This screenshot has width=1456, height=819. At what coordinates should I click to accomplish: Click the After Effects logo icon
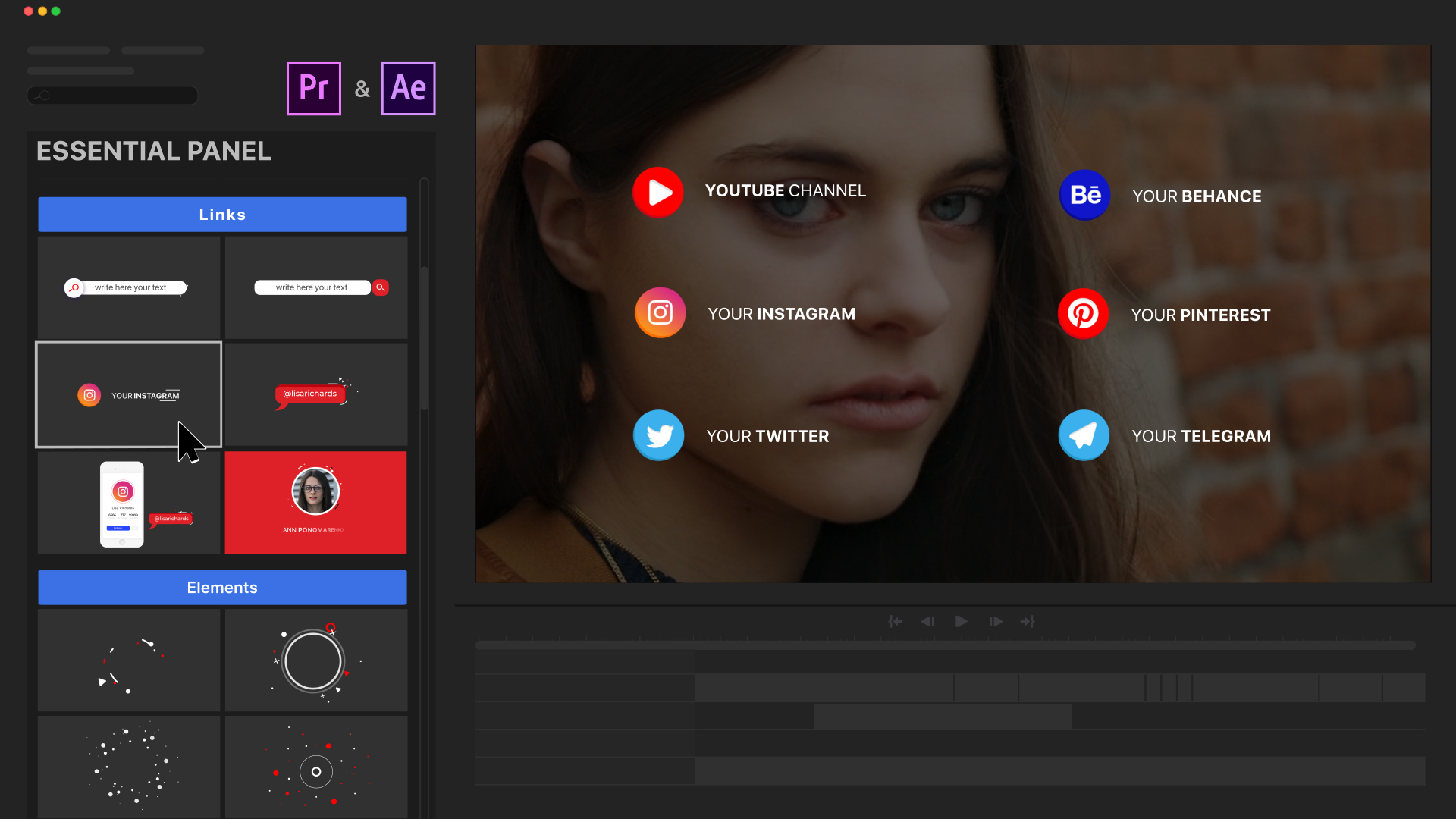(408, 89)
